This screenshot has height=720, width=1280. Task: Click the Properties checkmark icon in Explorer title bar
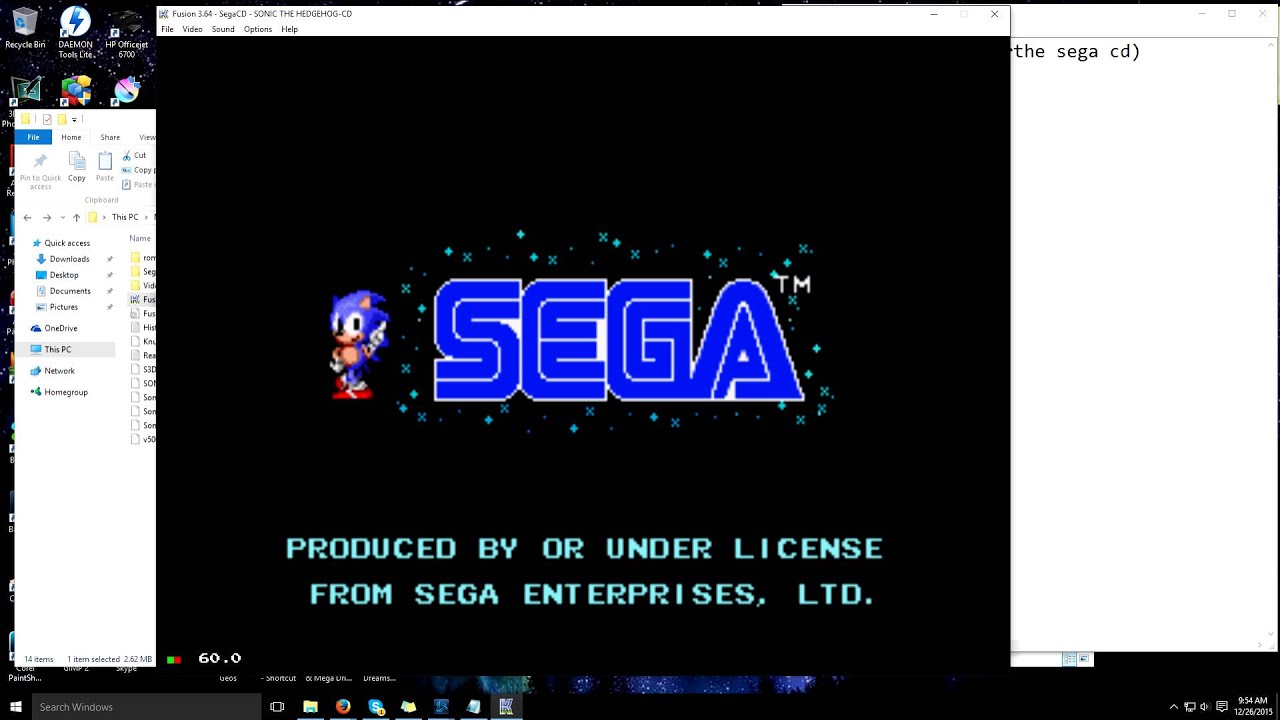pyautogui.click(x=46, y=119)
